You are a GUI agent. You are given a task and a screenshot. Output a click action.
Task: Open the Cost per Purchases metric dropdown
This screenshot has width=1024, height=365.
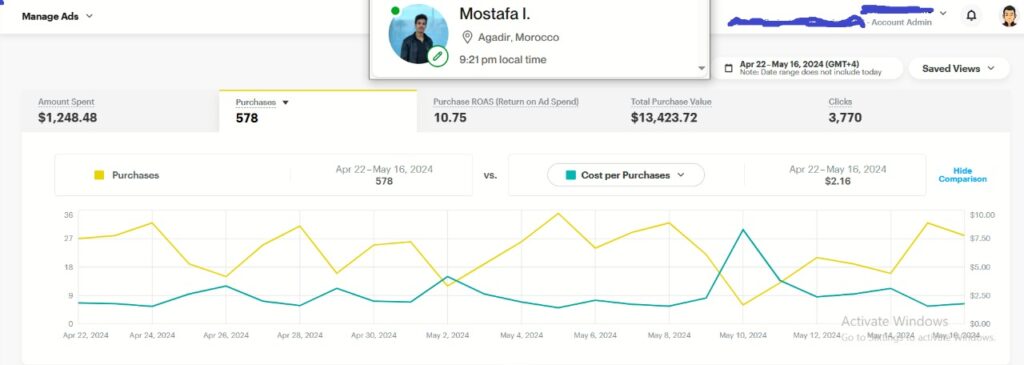point(626,175)
